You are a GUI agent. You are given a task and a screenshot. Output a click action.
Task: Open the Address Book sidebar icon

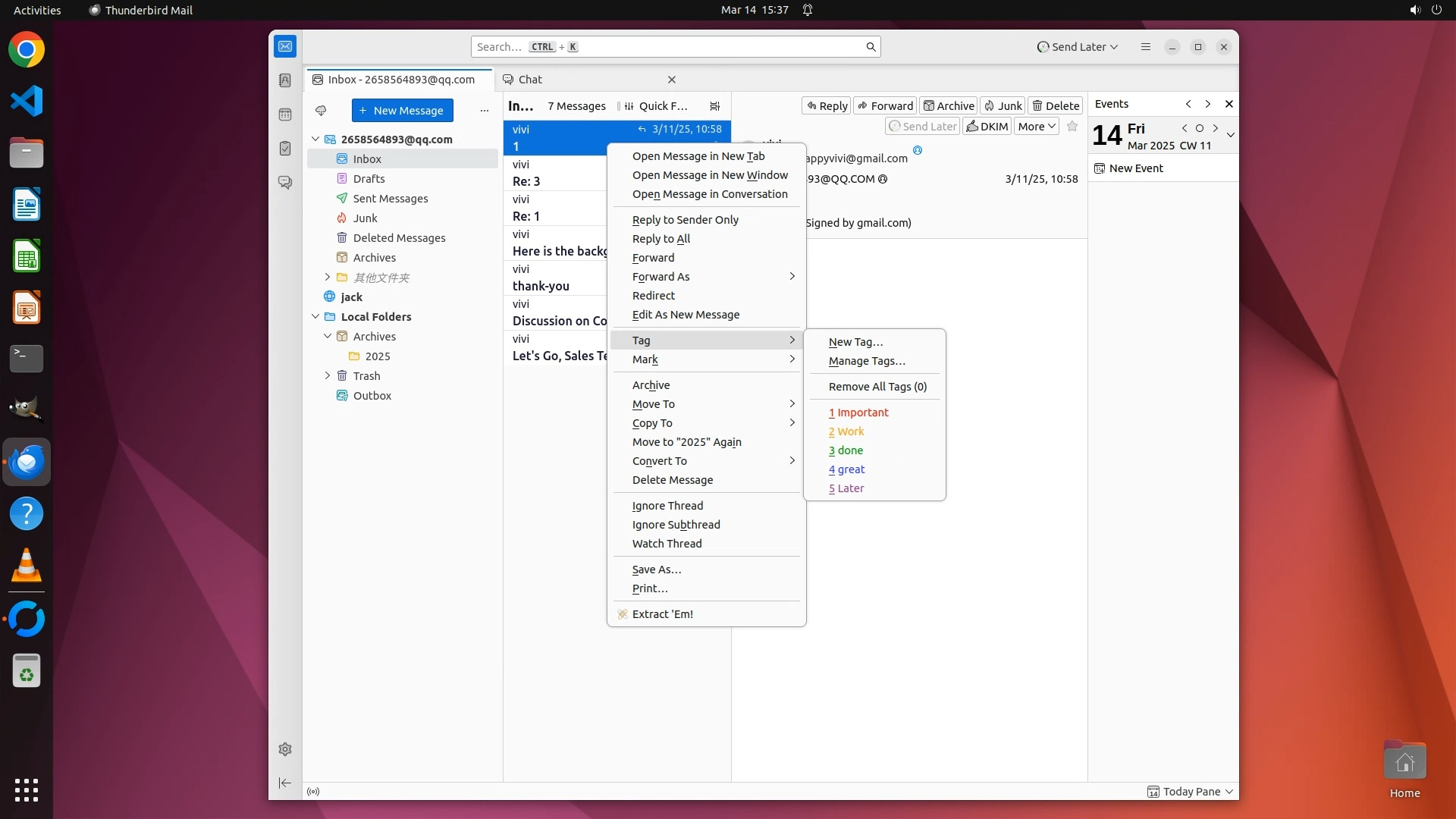(x=285, y=80)
